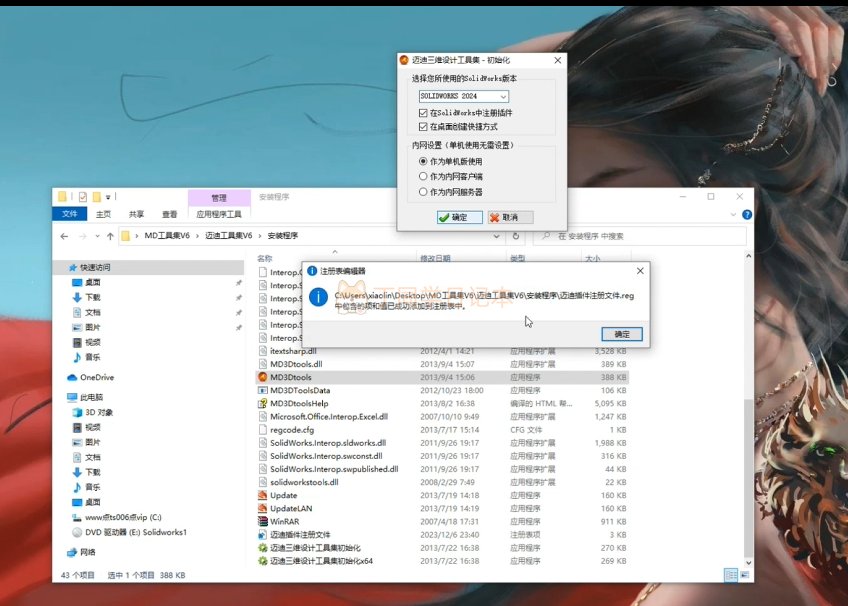Click the WinRAR file icon

point(263,521)
